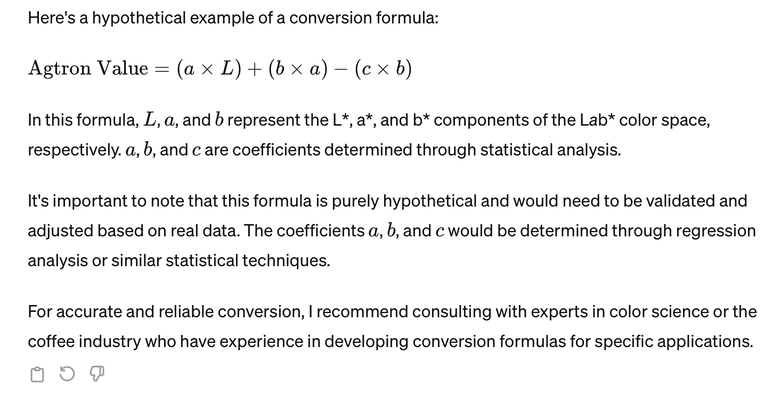
Task: Click the text "coefficients determined through statistical analysis"
Action: [426, 150]
